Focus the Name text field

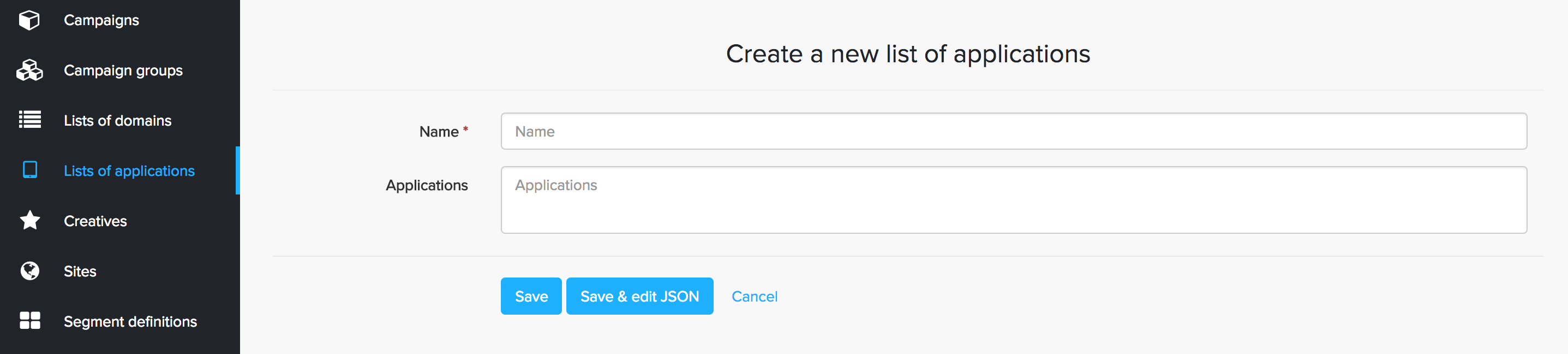coord(1013,131)
